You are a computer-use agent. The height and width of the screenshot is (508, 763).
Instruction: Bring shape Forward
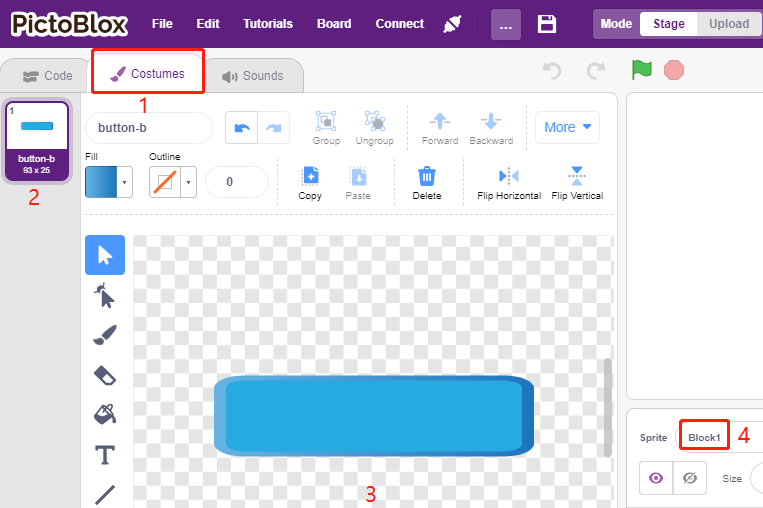[440, 128]
